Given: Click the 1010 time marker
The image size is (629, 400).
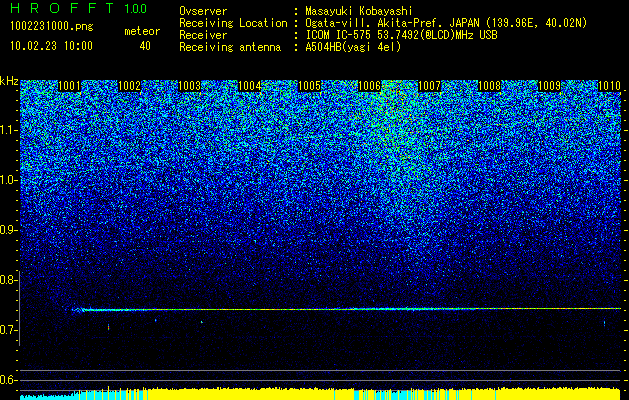Looking at the screenshot, I should (609, 86).
